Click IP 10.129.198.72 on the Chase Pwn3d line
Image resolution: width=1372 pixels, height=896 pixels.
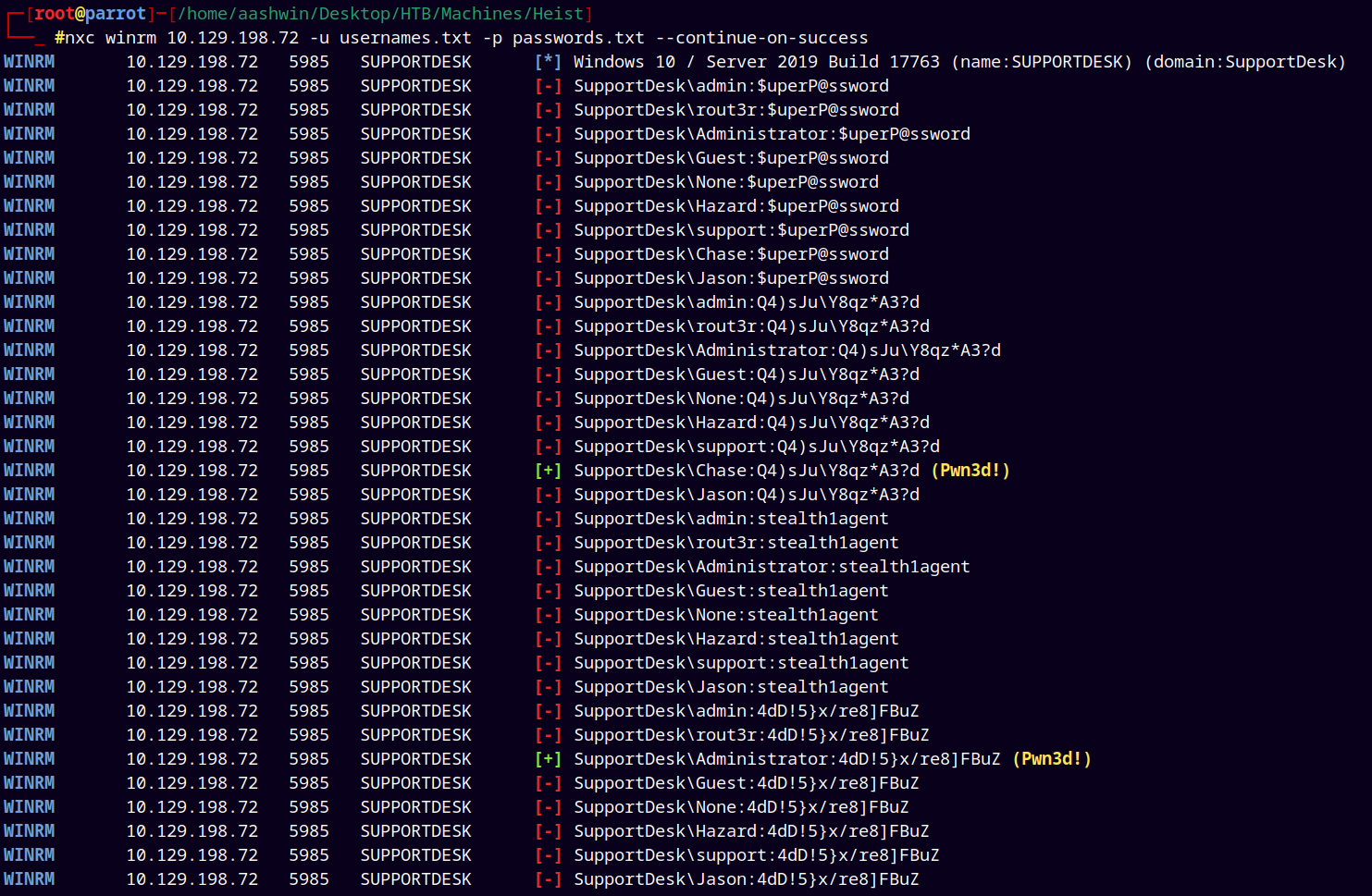click(192, 471)
